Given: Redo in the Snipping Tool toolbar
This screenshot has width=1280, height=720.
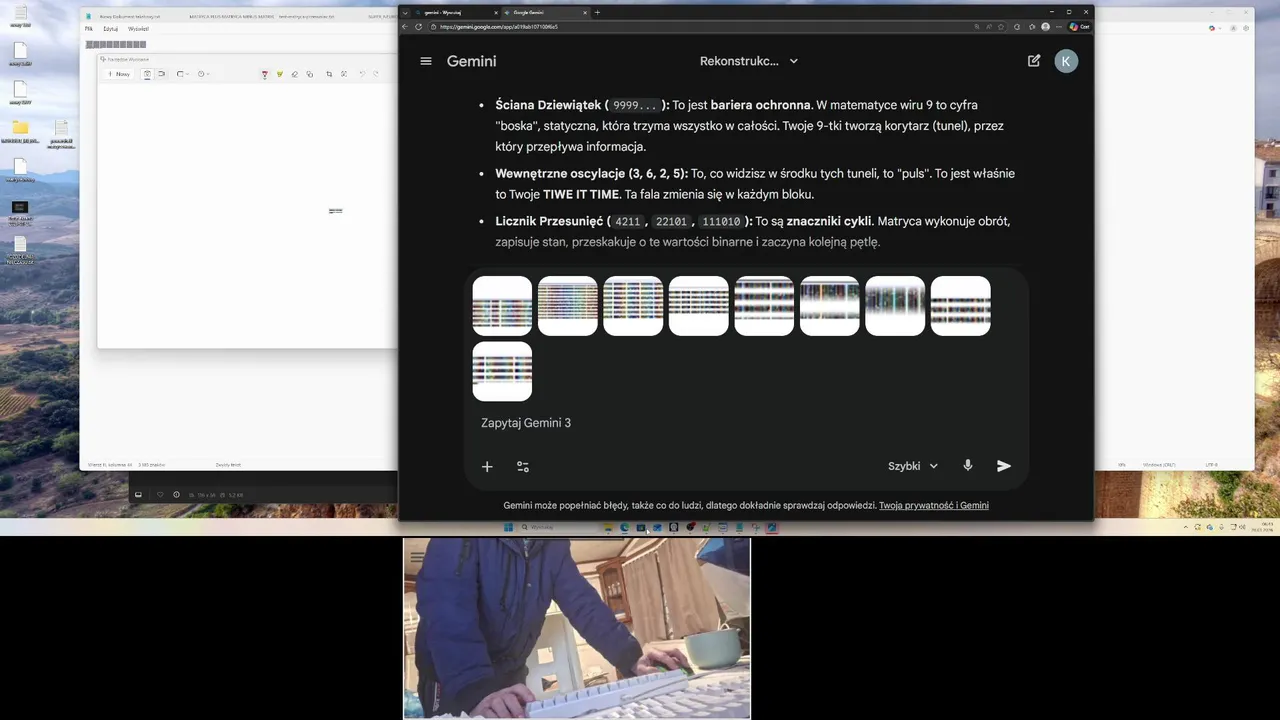Looking at the screenshot, I should point(376,74).
